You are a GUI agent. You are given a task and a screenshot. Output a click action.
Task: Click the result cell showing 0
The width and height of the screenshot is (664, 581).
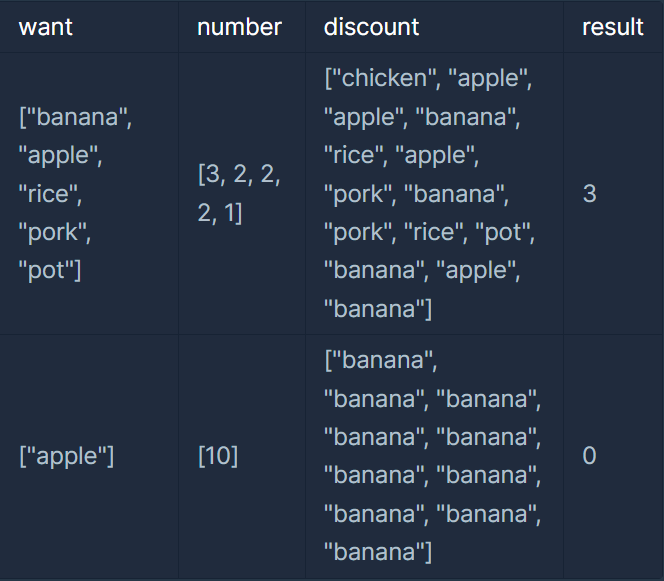tap(613, 456)
